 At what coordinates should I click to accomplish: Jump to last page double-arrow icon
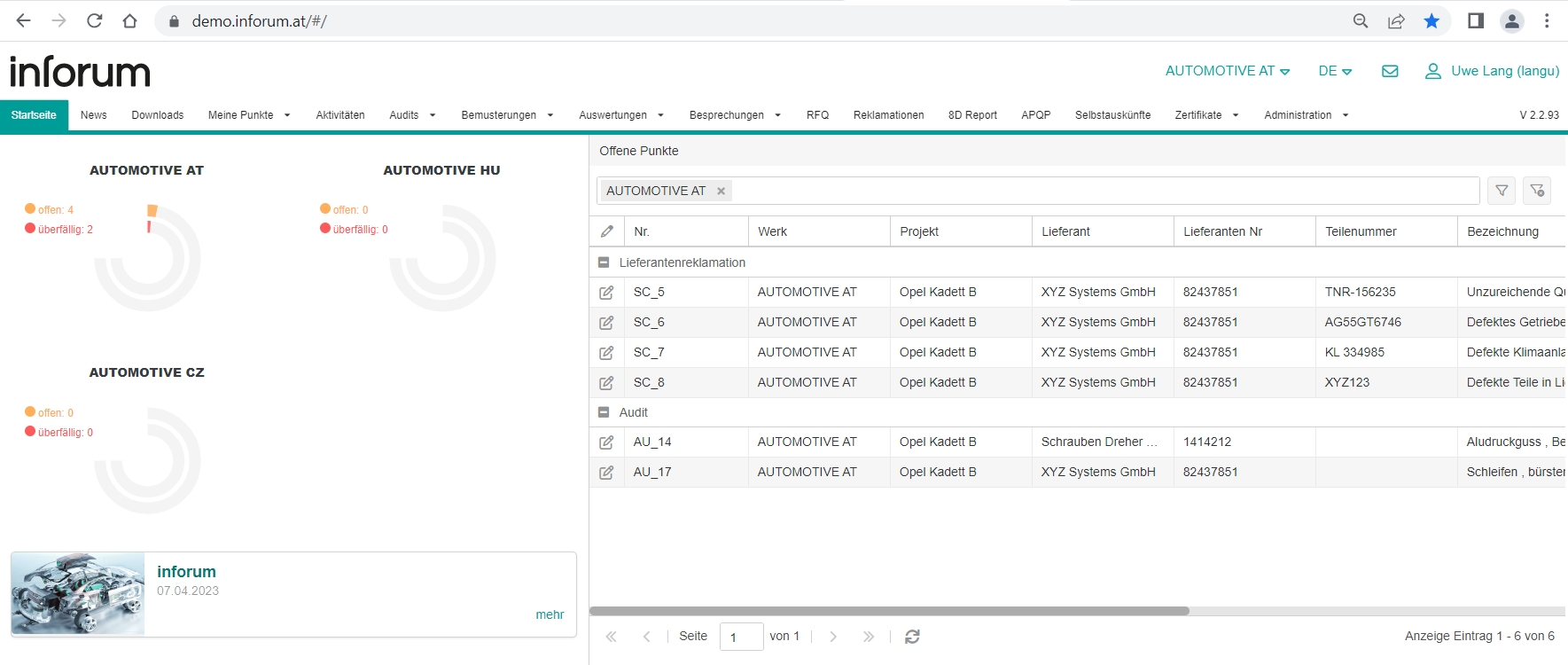click(x=869, y=637)
